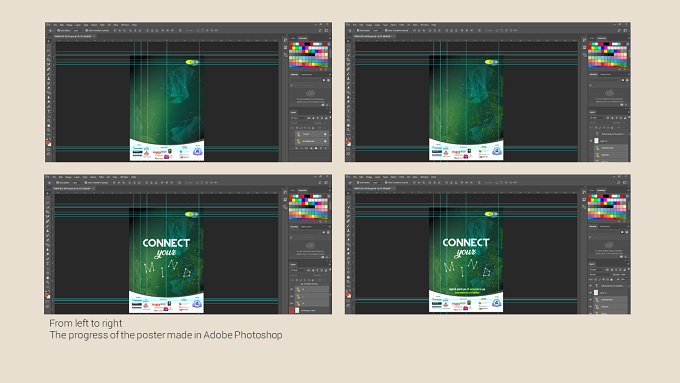Toggle Auto-Select checkbox in top-right screenshot

(357, 30)
